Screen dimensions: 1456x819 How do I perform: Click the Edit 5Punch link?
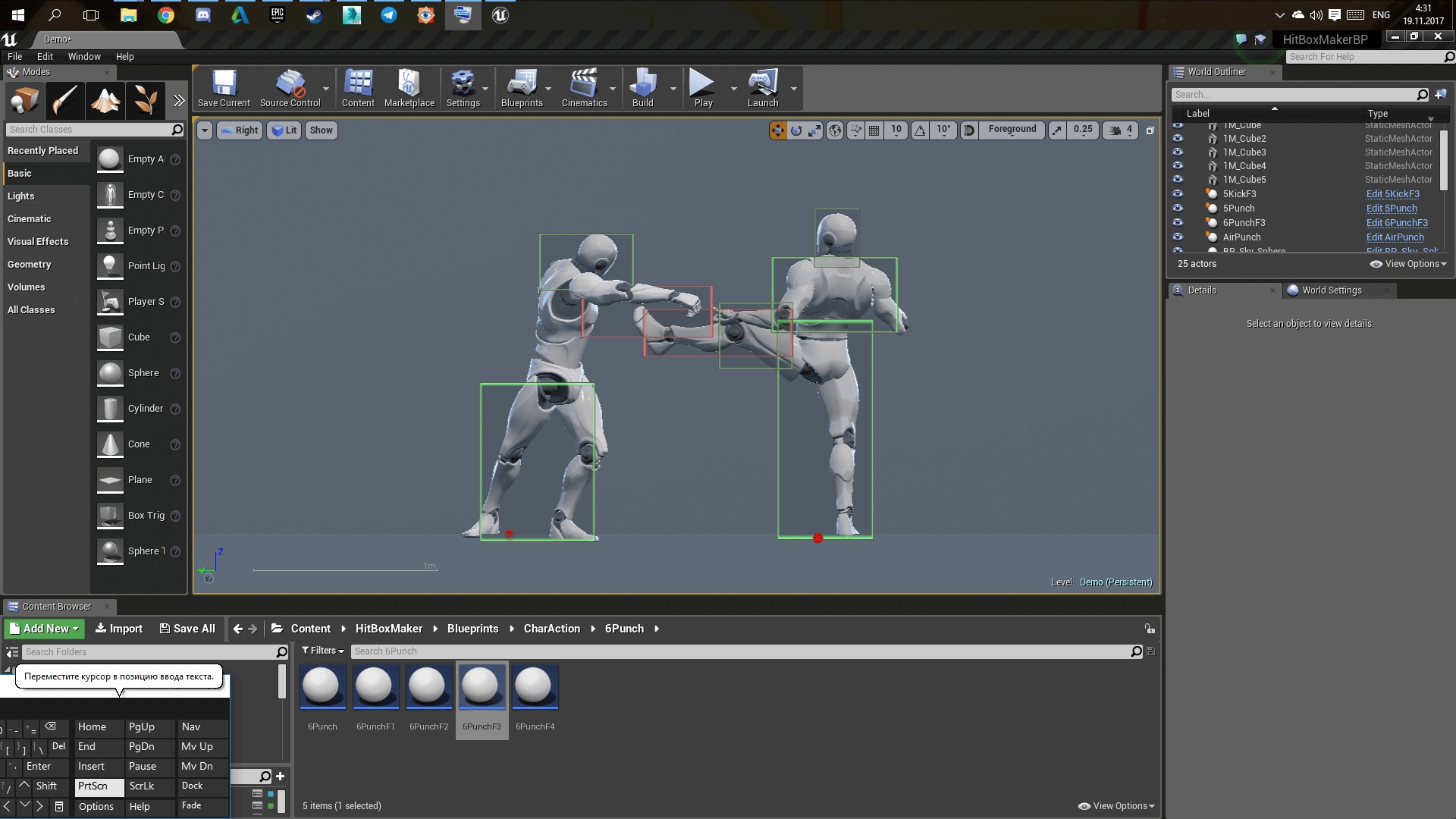point(1392,208)
